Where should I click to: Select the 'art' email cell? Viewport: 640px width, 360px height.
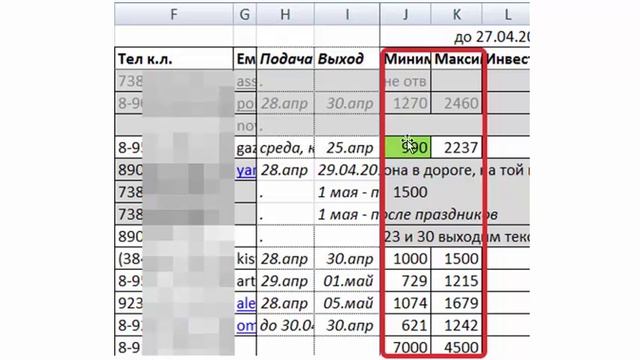(246, 281)
